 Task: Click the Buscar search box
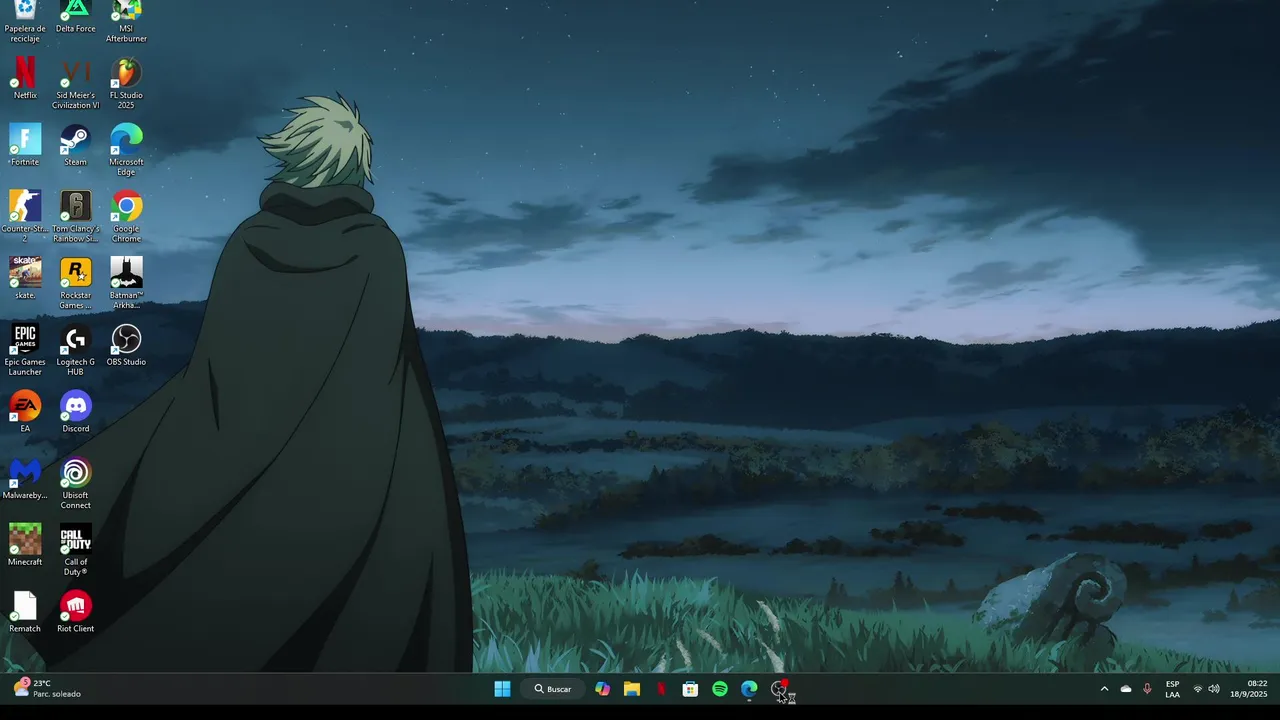coord(553,689)
